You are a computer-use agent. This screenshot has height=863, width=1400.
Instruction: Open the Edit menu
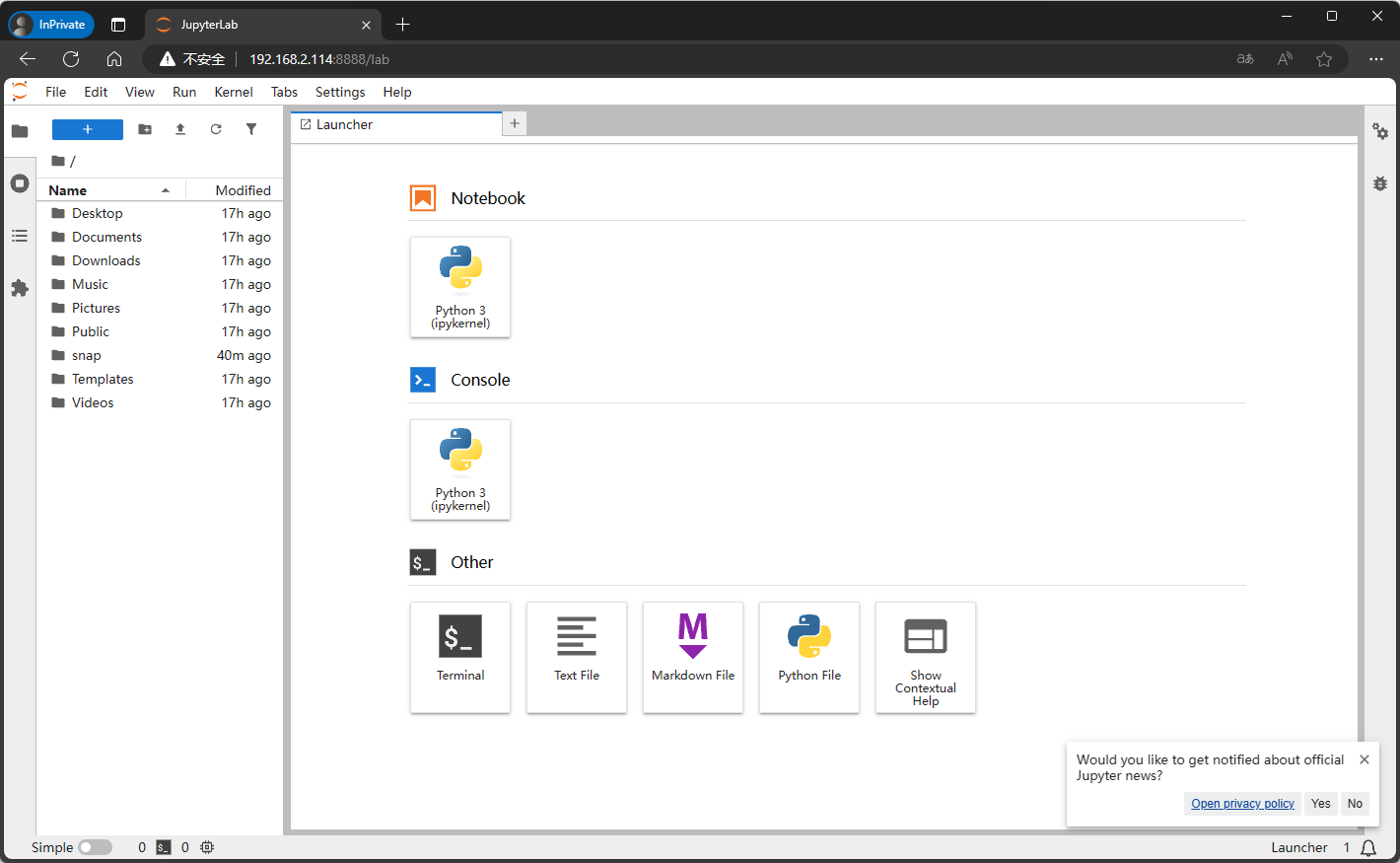(x=96, y=92)
